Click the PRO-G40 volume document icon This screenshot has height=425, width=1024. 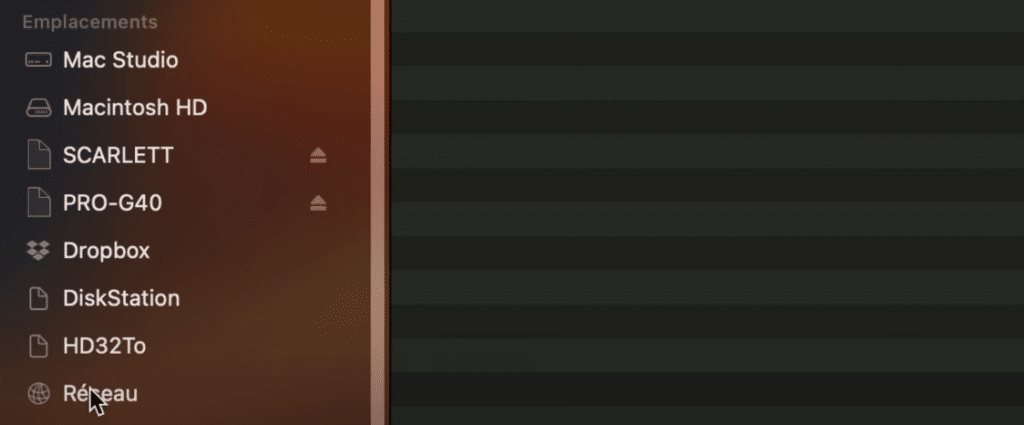coord(39,203)
